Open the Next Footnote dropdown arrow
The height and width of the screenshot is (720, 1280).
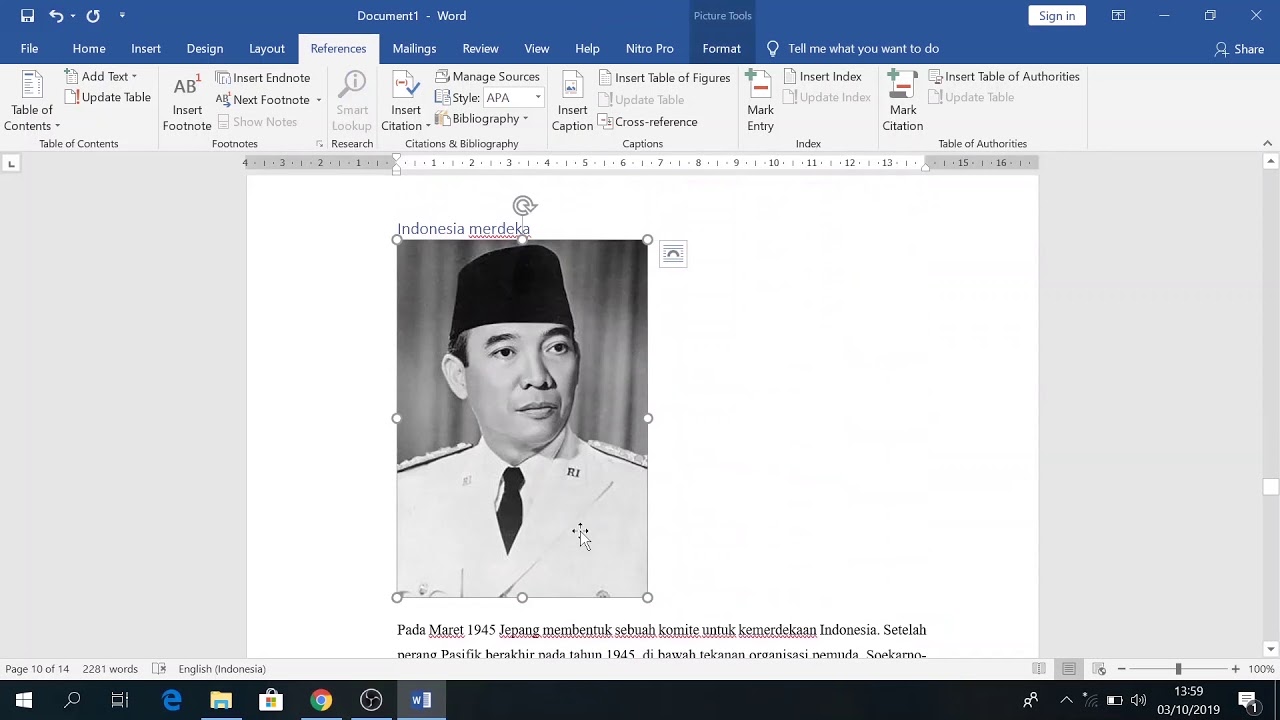coord(319,100)
